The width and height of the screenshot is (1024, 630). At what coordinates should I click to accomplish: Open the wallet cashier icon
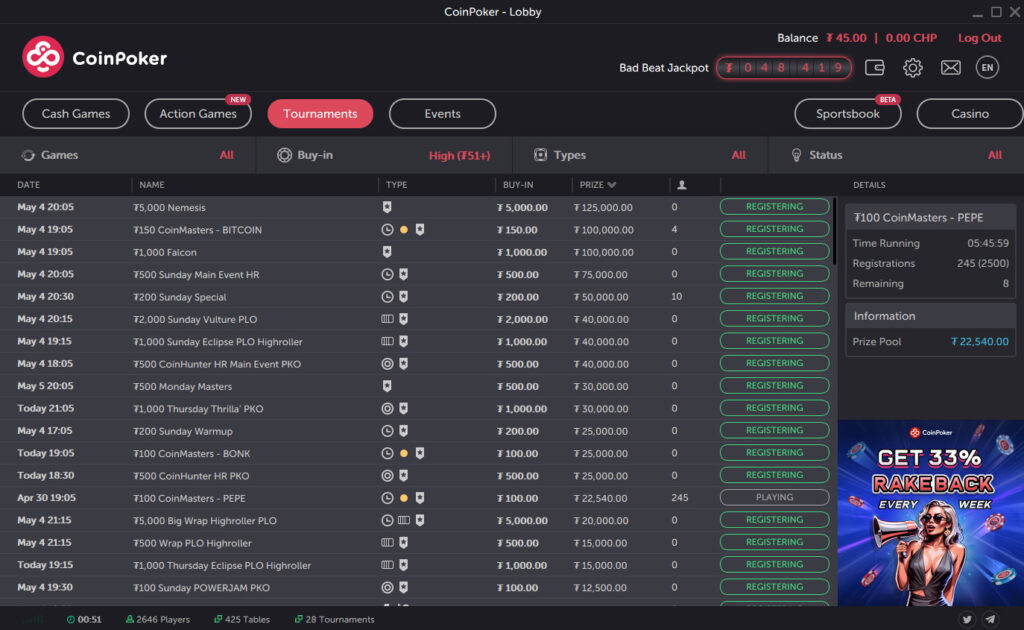(x=874, y=67)
